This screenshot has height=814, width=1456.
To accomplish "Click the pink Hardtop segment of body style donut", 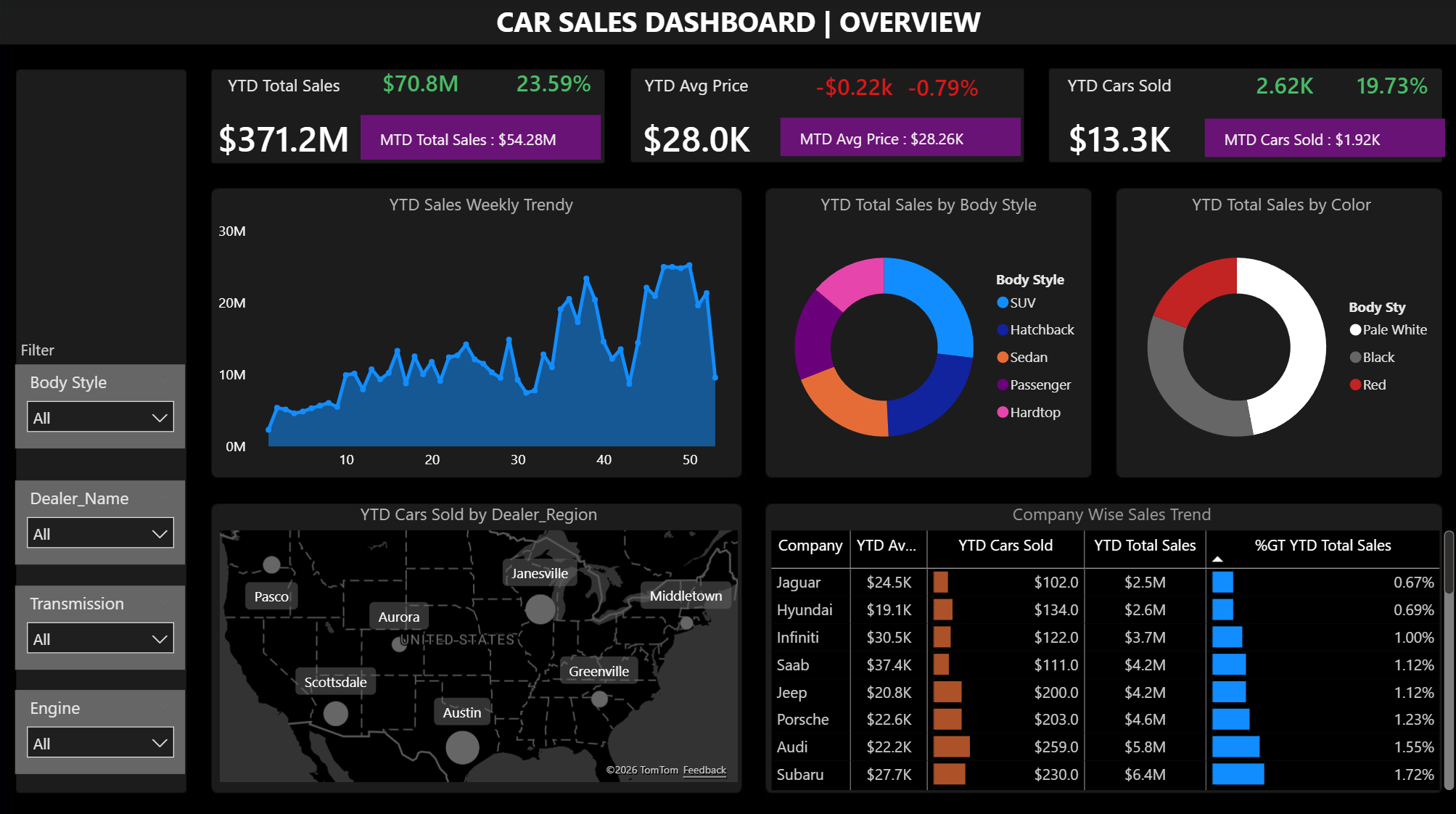I will 857,282.
